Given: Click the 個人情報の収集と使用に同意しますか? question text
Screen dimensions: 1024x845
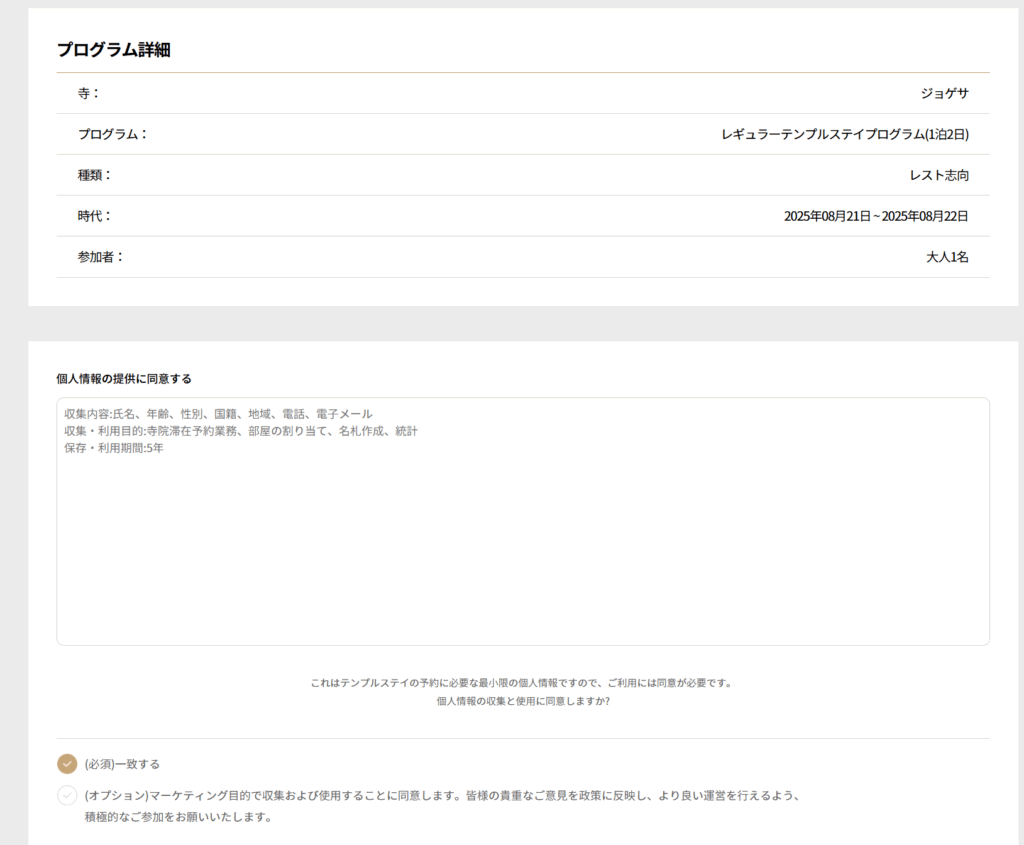Looking at the screenshot, I should pos(523,701).
